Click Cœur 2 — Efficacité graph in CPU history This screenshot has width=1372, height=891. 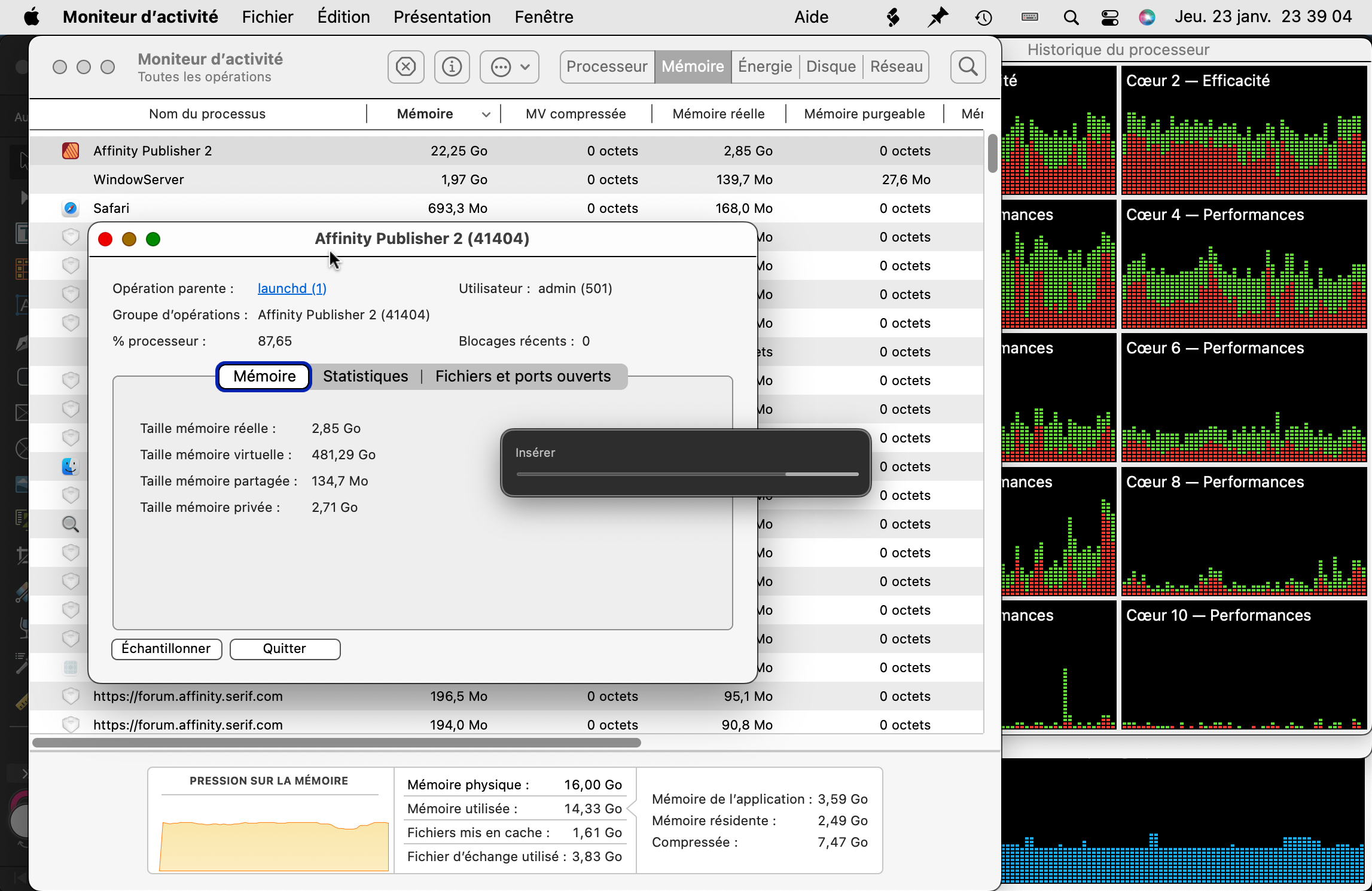tap(1244, 130)
